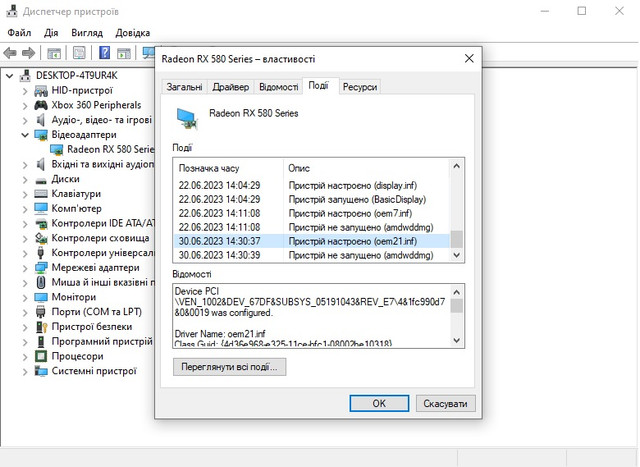Expand the HID-пристрої category
Screen dimensions: 640x467
25,91
